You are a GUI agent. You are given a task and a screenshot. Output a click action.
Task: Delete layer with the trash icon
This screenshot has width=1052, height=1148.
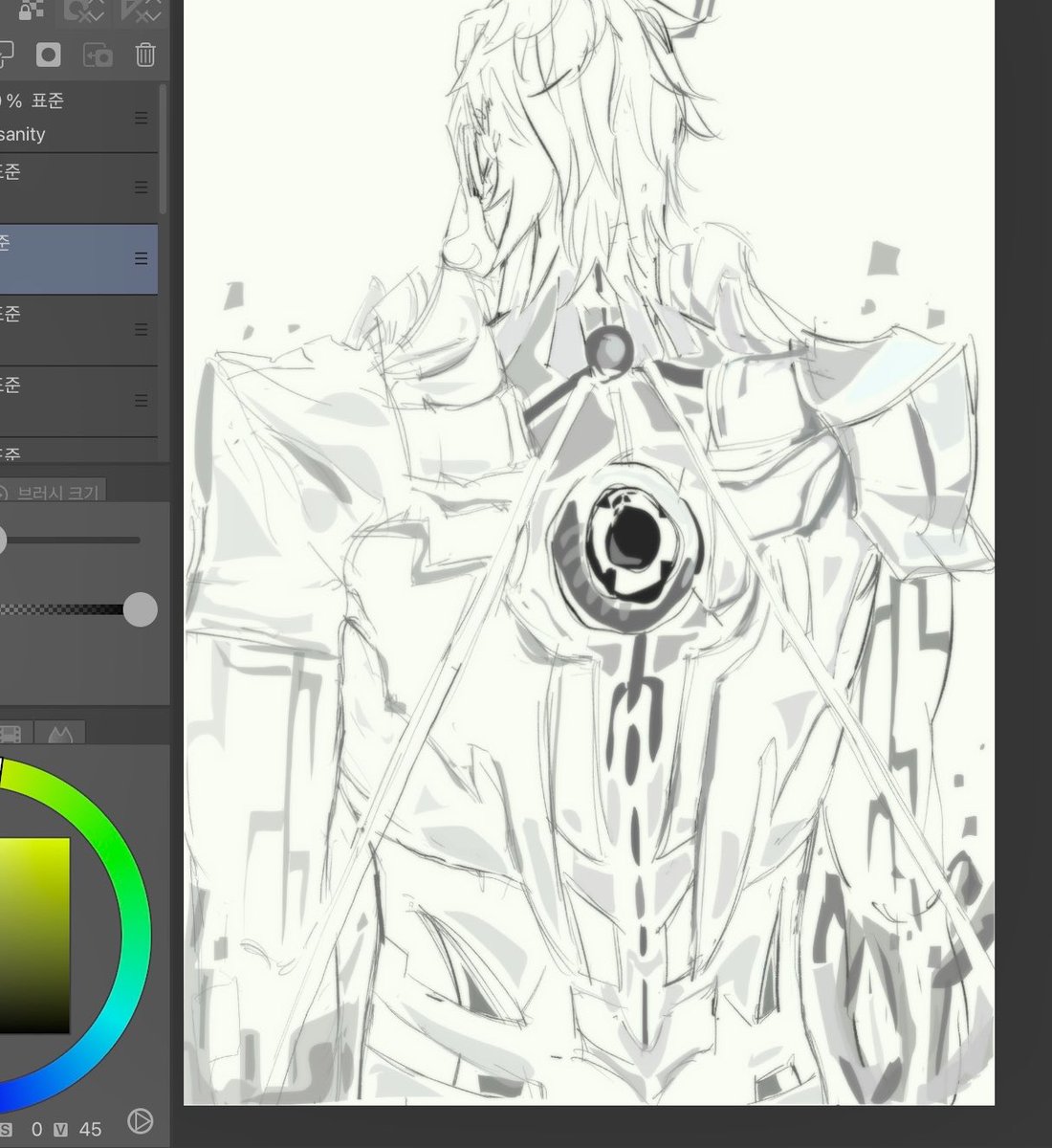click(x=144, y=55)
